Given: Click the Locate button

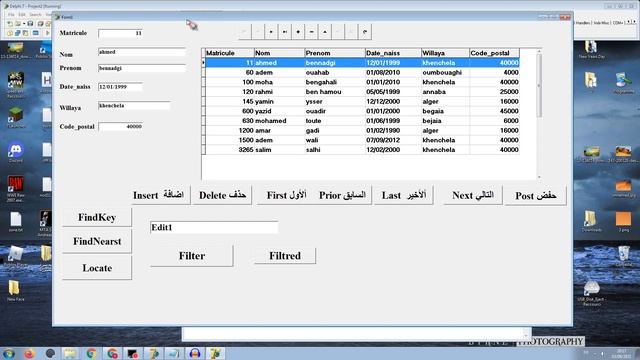Looking at the screenshot, I should [97, 268].
